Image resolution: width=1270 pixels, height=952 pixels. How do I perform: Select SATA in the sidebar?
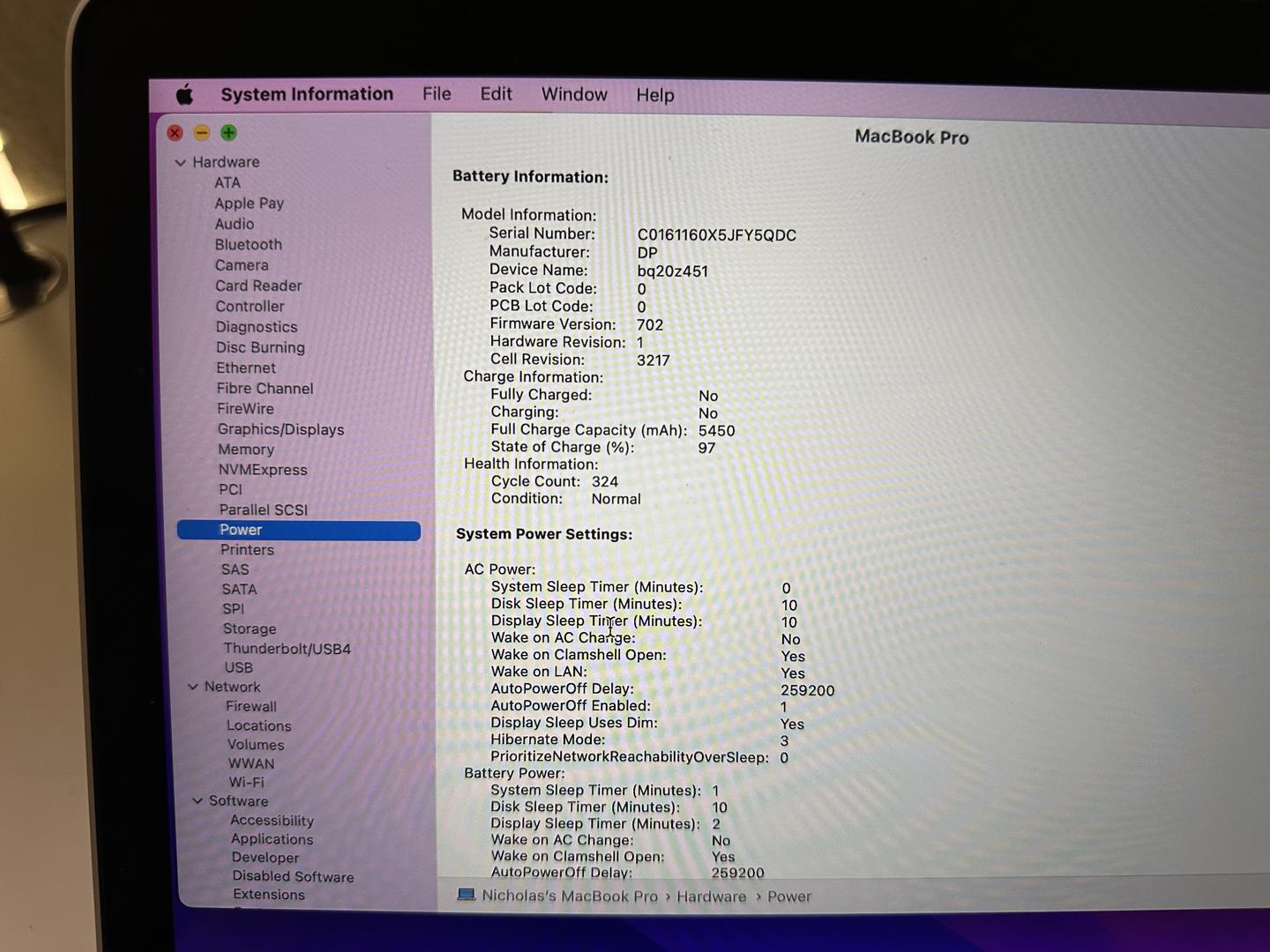(x=239, y=589)
